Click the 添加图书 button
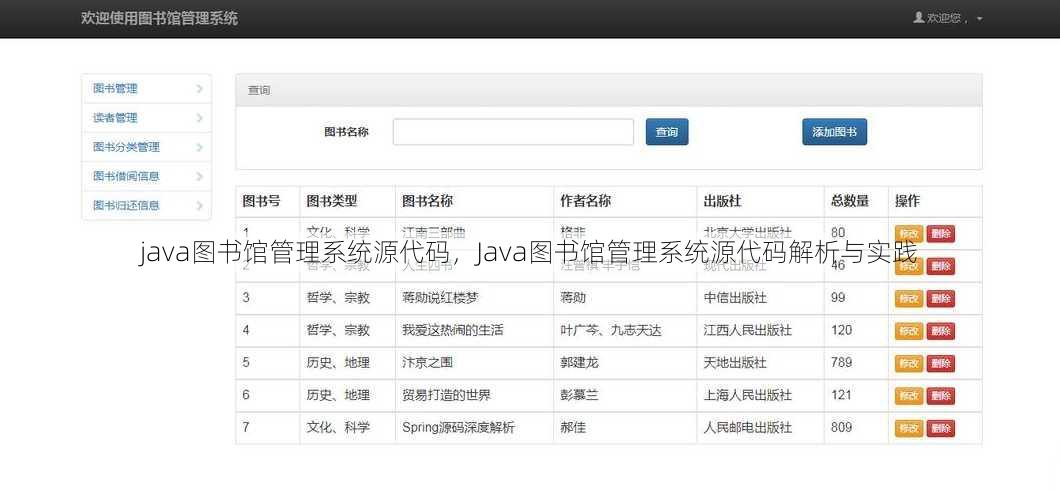 tap(834, 132)
